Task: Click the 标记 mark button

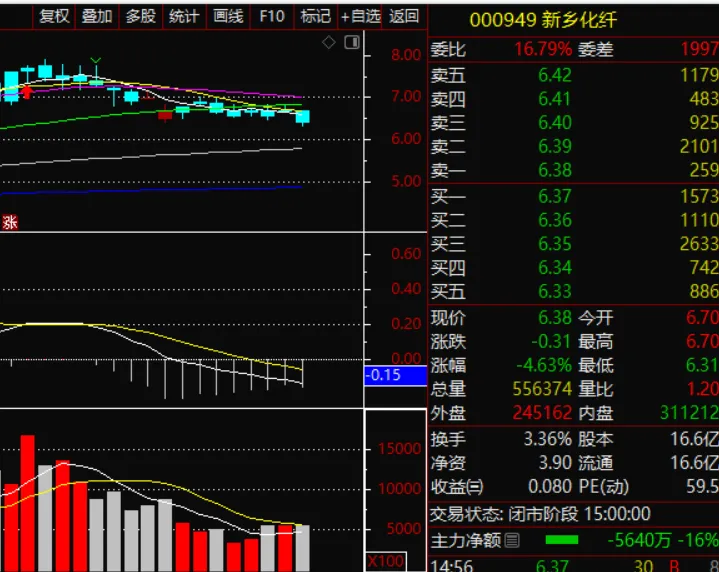Action: tap(315, 17)
